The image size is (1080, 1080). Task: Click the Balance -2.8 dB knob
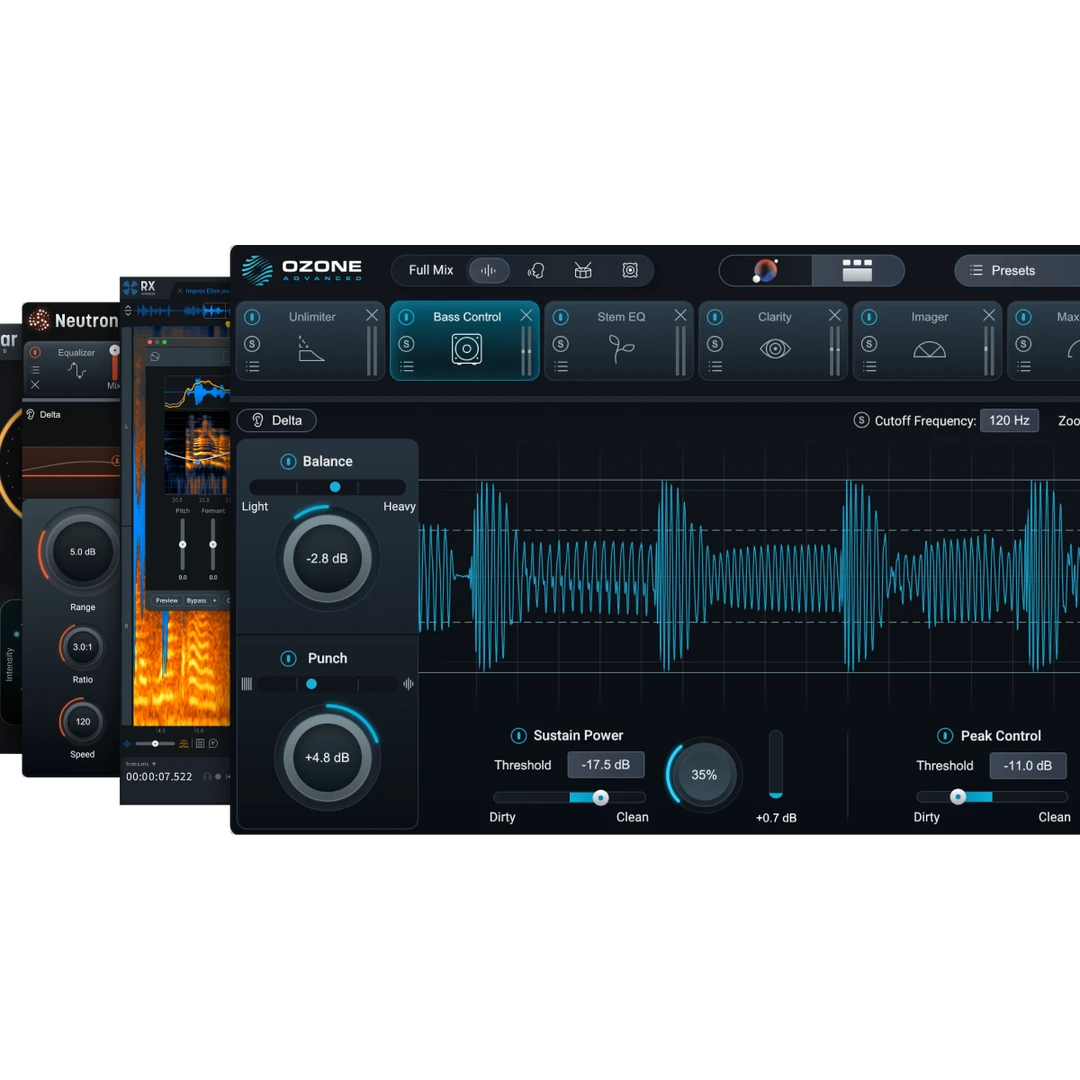tap(327, 559)
